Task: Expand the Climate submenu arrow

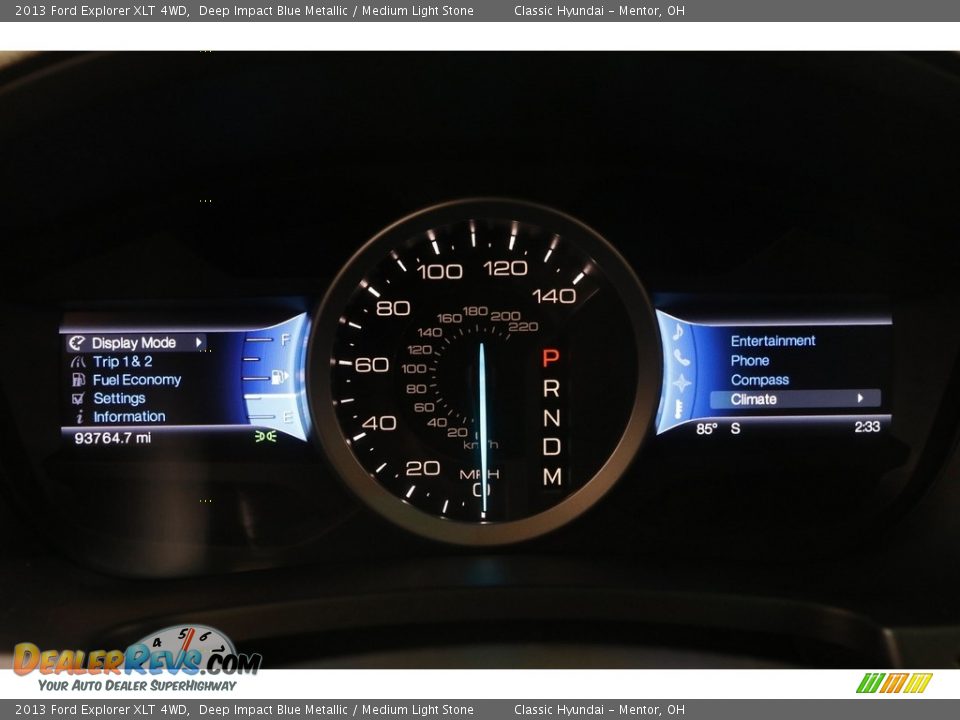Action: point(860,398)
